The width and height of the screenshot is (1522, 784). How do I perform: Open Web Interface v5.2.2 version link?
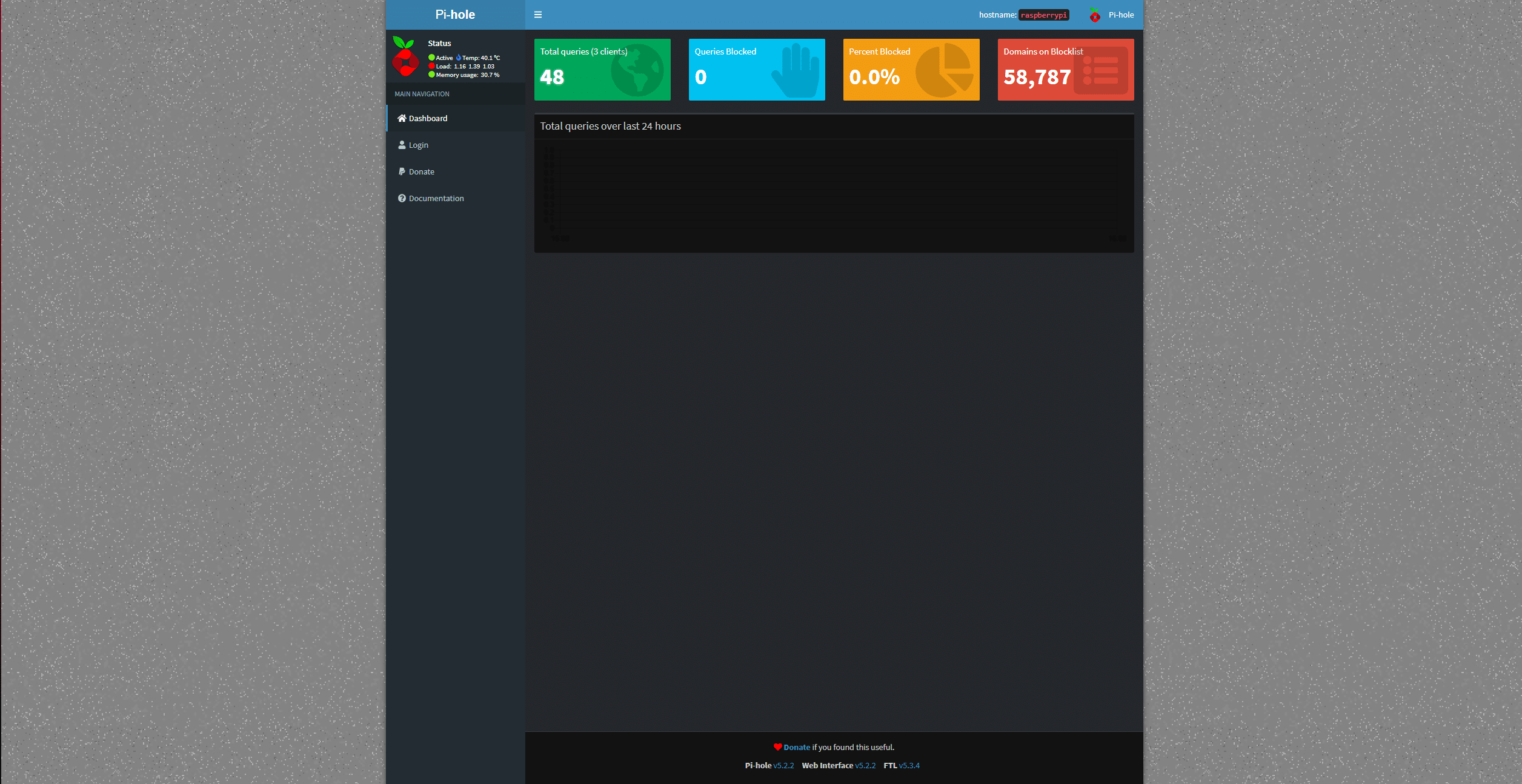(x=865, y=765)
